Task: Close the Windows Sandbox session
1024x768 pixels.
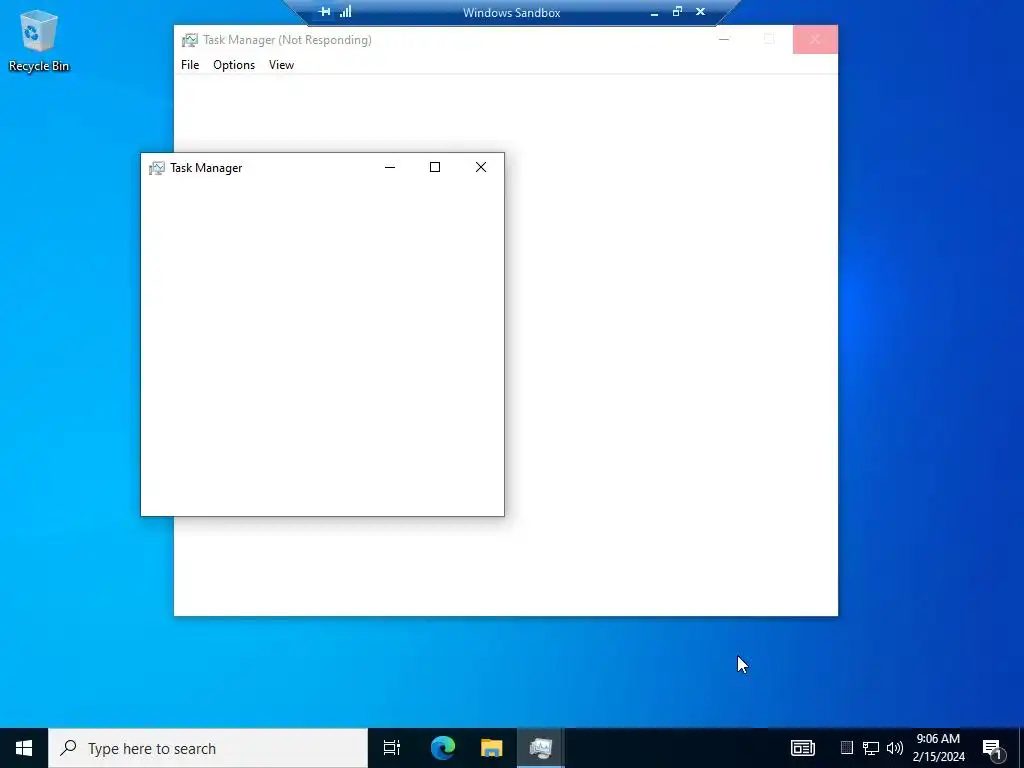Action: click(x=701, y=12)
